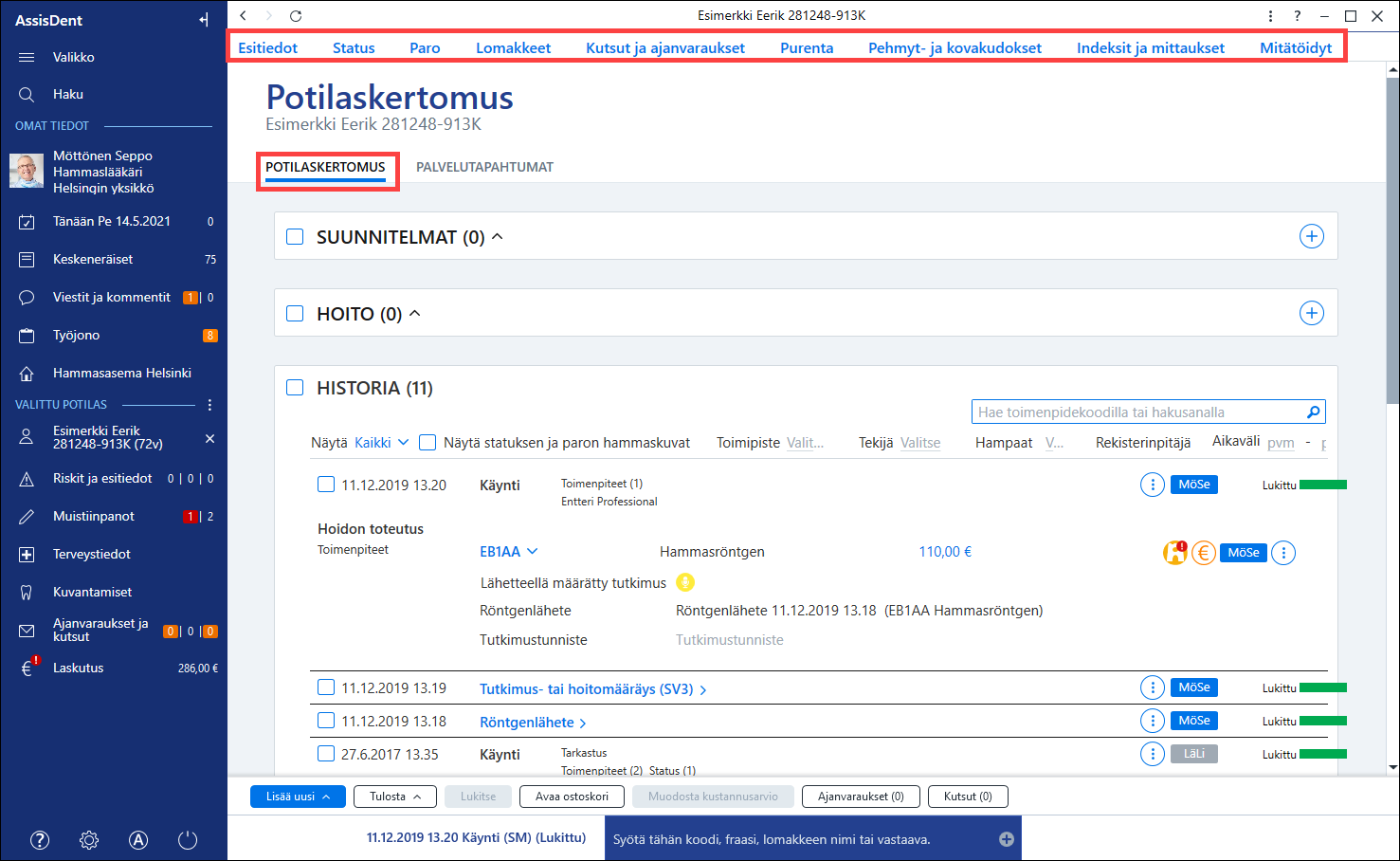Enable Näytä statuksen ja paron hammaskuvat
Screen dimensions: 1400x861
point(427,442)
